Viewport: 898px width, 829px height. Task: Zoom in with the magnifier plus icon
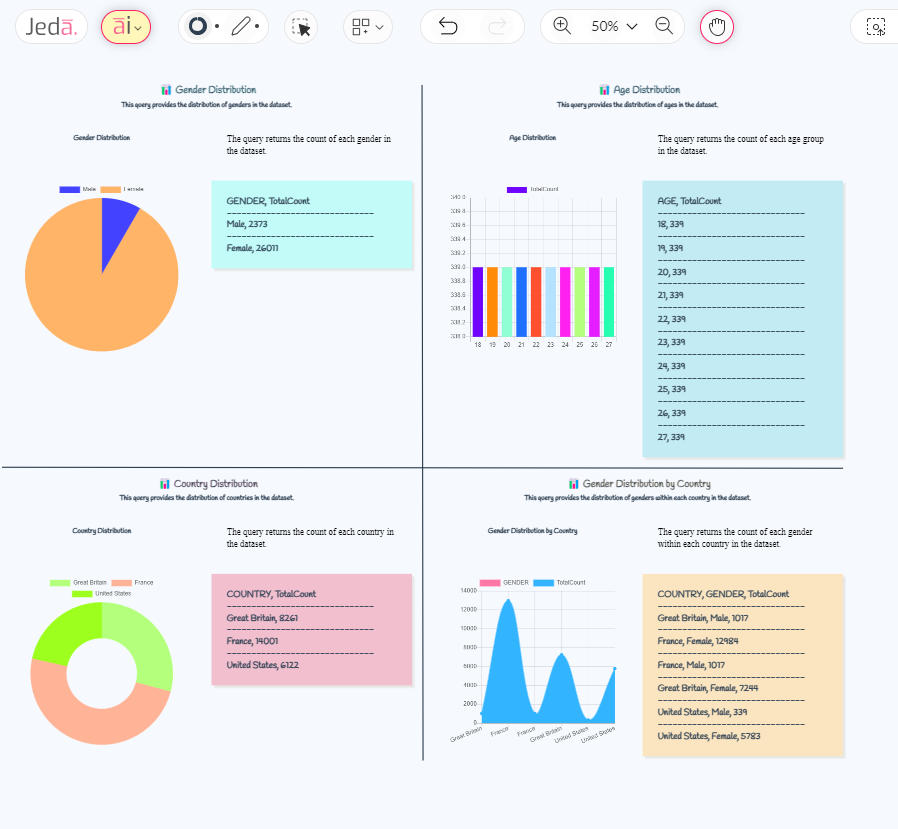click(561, 27)
